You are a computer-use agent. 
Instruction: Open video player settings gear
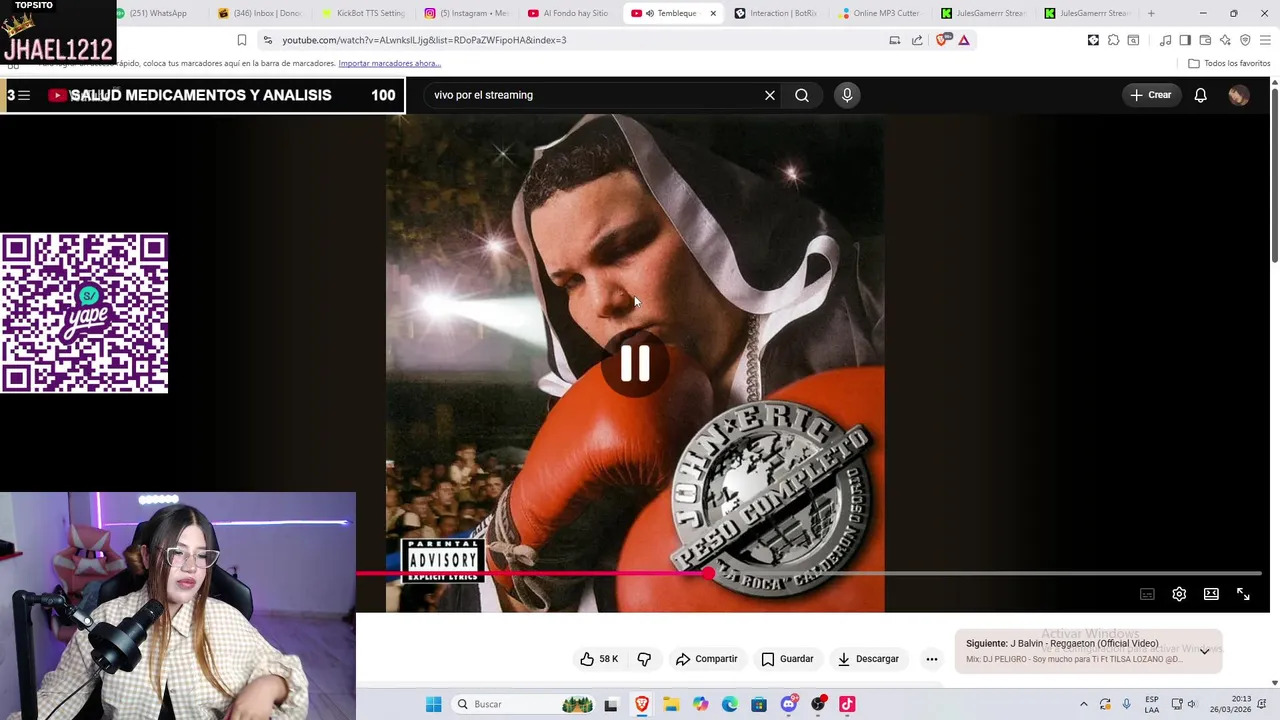[x=1179, y=594]
